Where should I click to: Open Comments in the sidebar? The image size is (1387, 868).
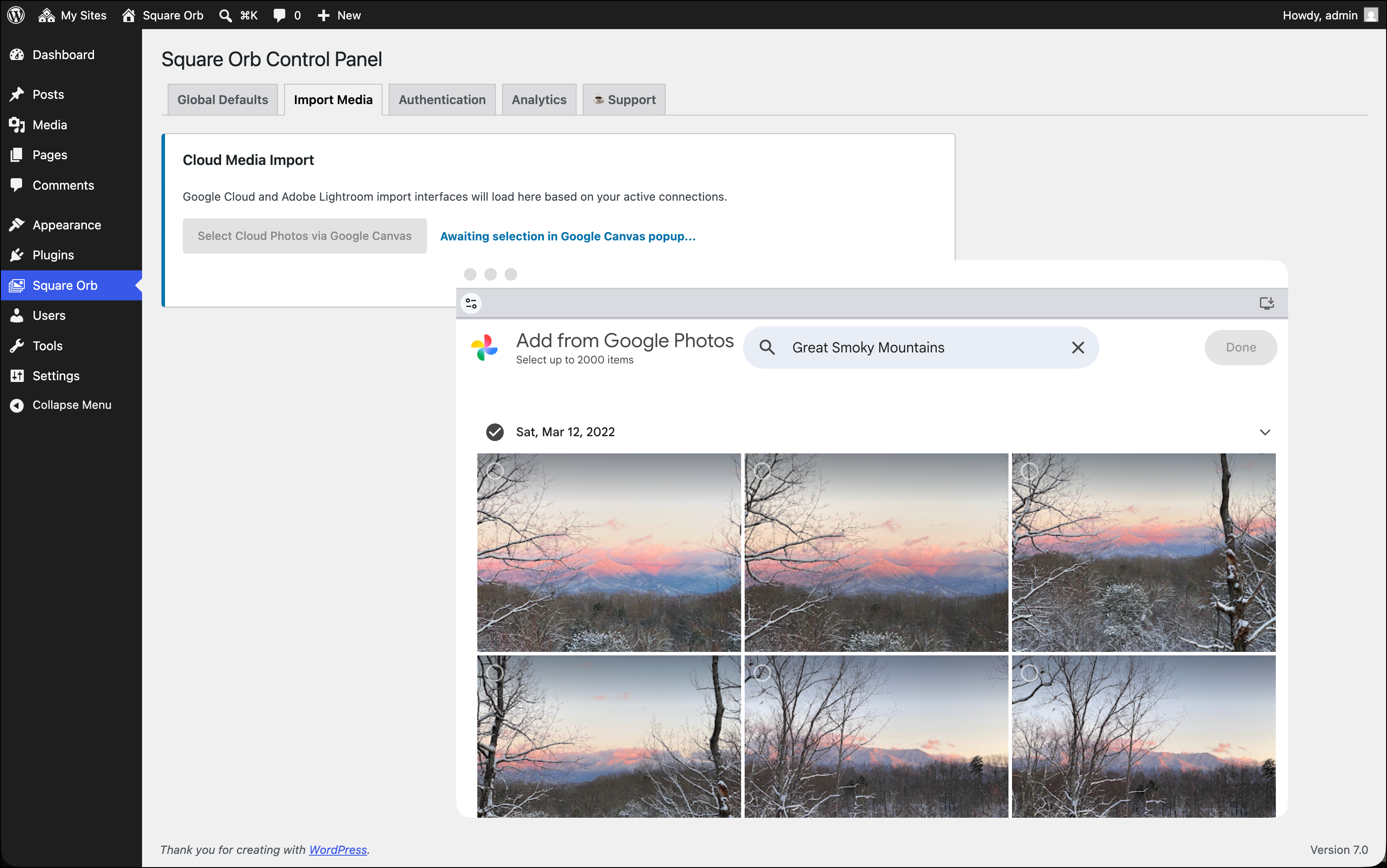(x=71, y=185)
